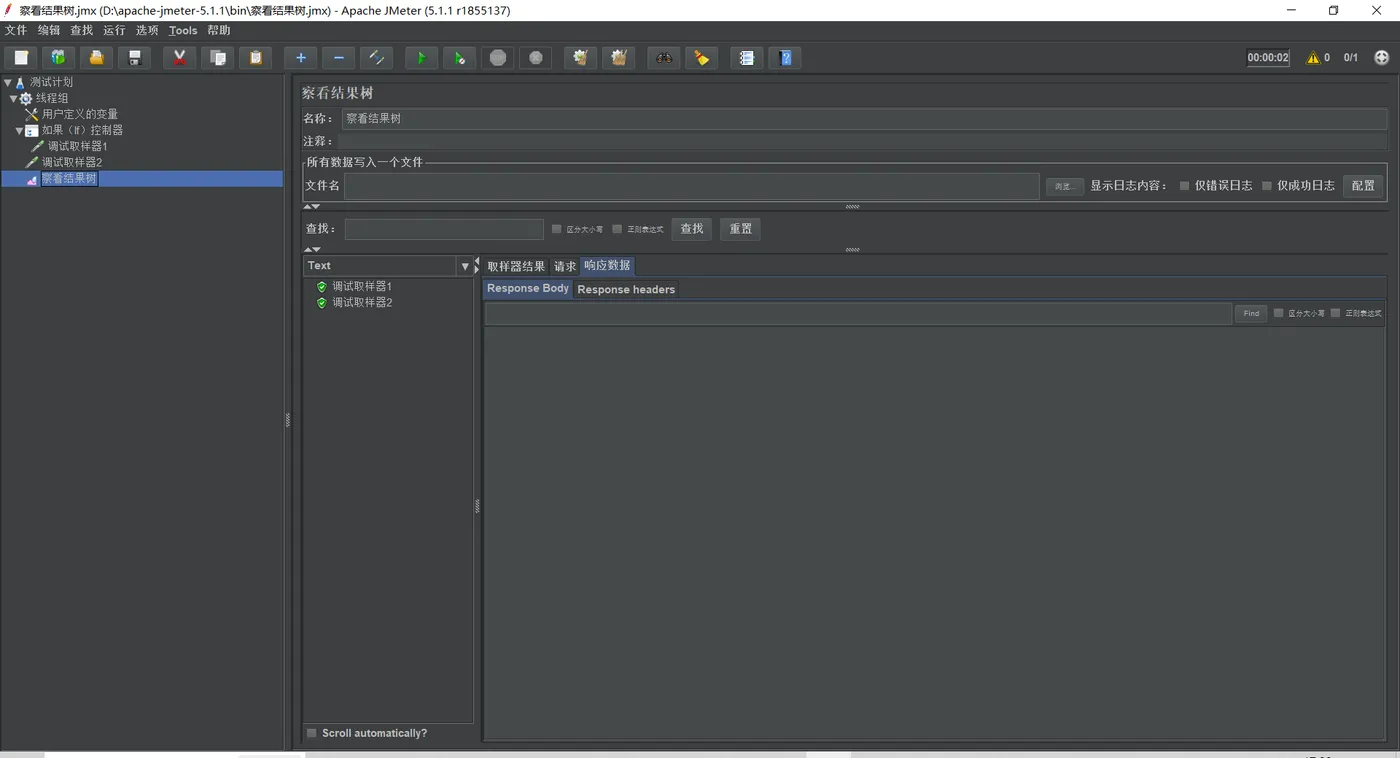The height and width of the screenshot is (758, 1400).
Task: Select 调试取样器1 in test plan tree
Action: tap(77, 146)
